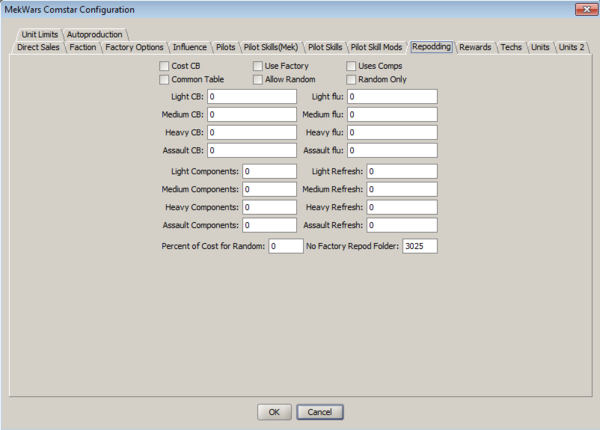Toggle the Use Factory checkbox

(257, 66)
